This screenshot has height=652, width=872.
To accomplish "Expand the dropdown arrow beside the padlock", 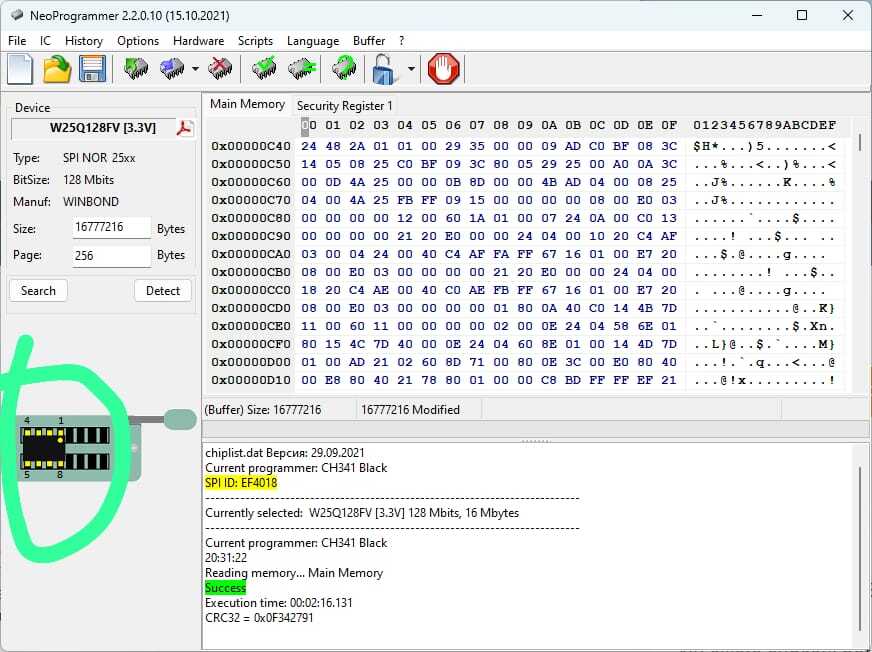I will [411, 70].
